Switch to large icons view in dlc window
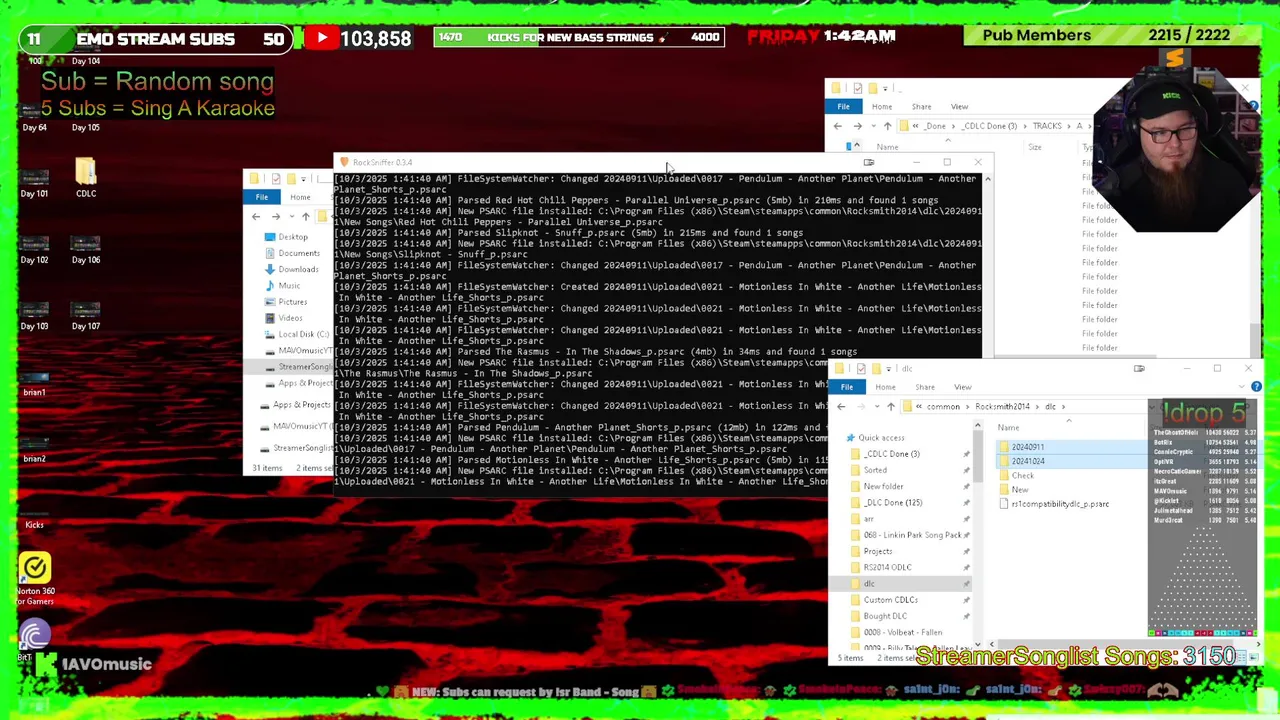 click(x=1255, y=657)
